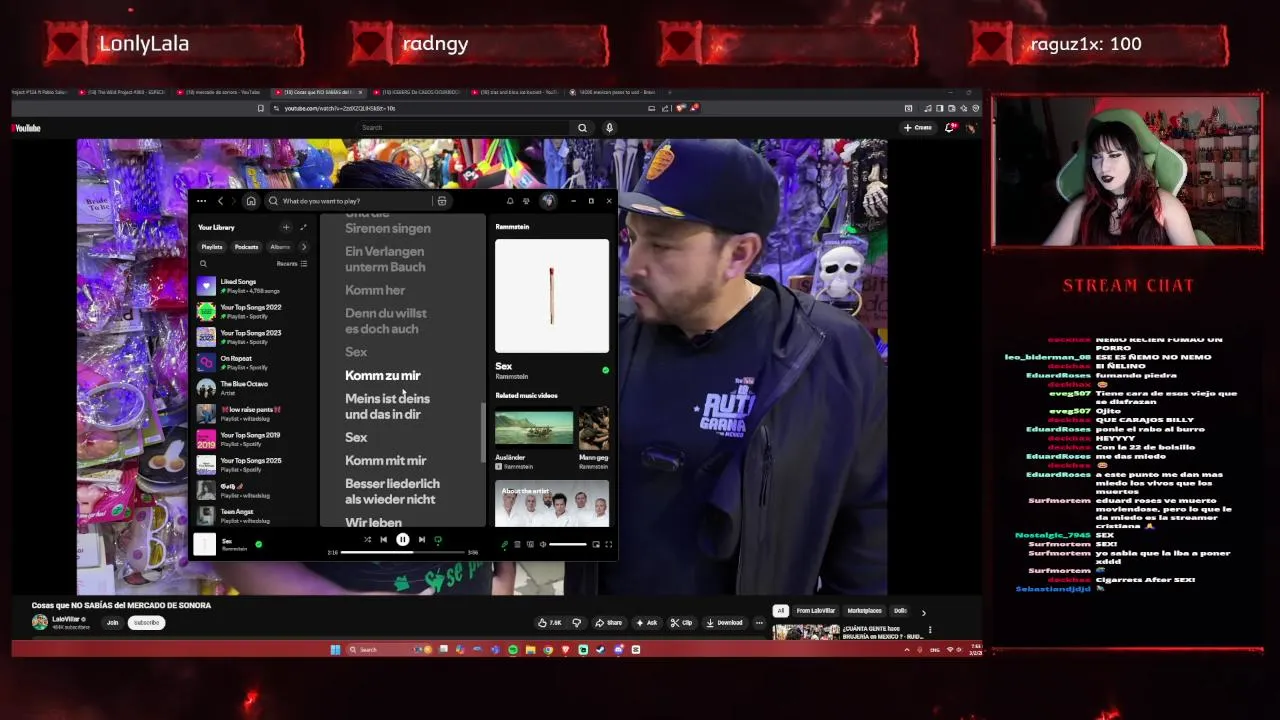Mute Spotify with speaker icon
Image resolution: width=1280 pixels, height=720 pixels.
coord(543,544)
